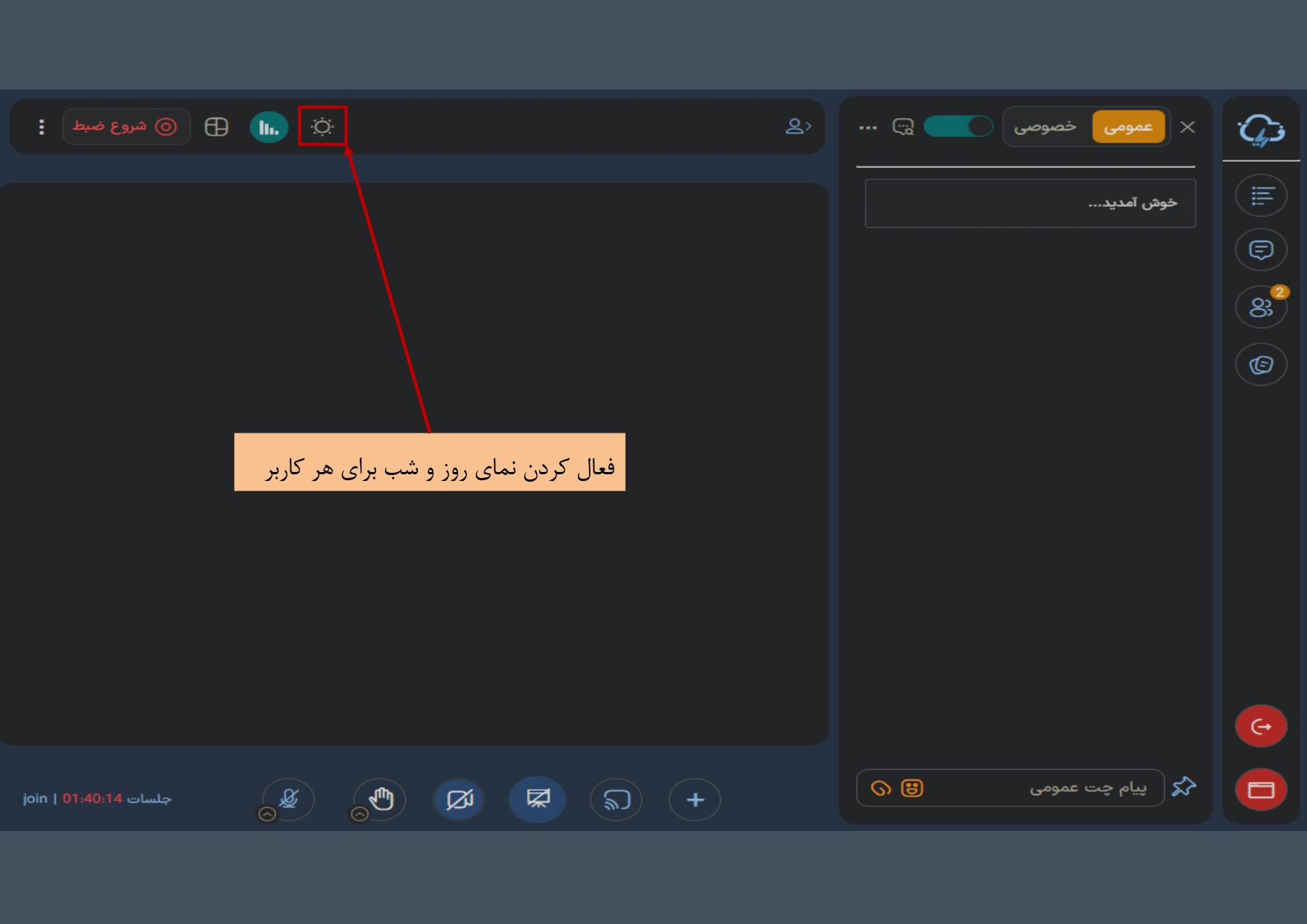Switch to the عمومی chat tab

click(x=1128, y=127)
